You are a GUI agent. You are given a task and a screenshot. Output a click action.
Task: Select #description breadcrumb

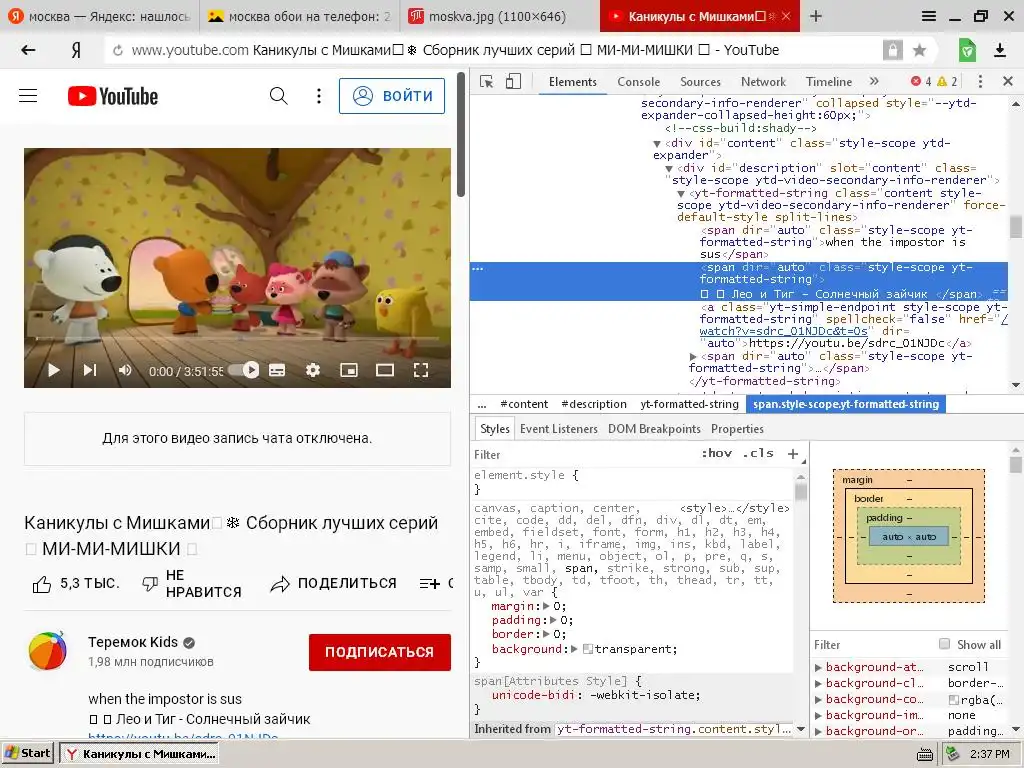click(x=594, y=404)
